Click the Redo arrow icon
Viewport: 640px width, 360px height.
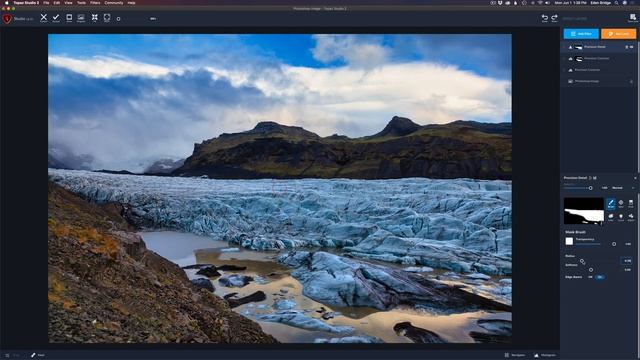pos(554,18)
